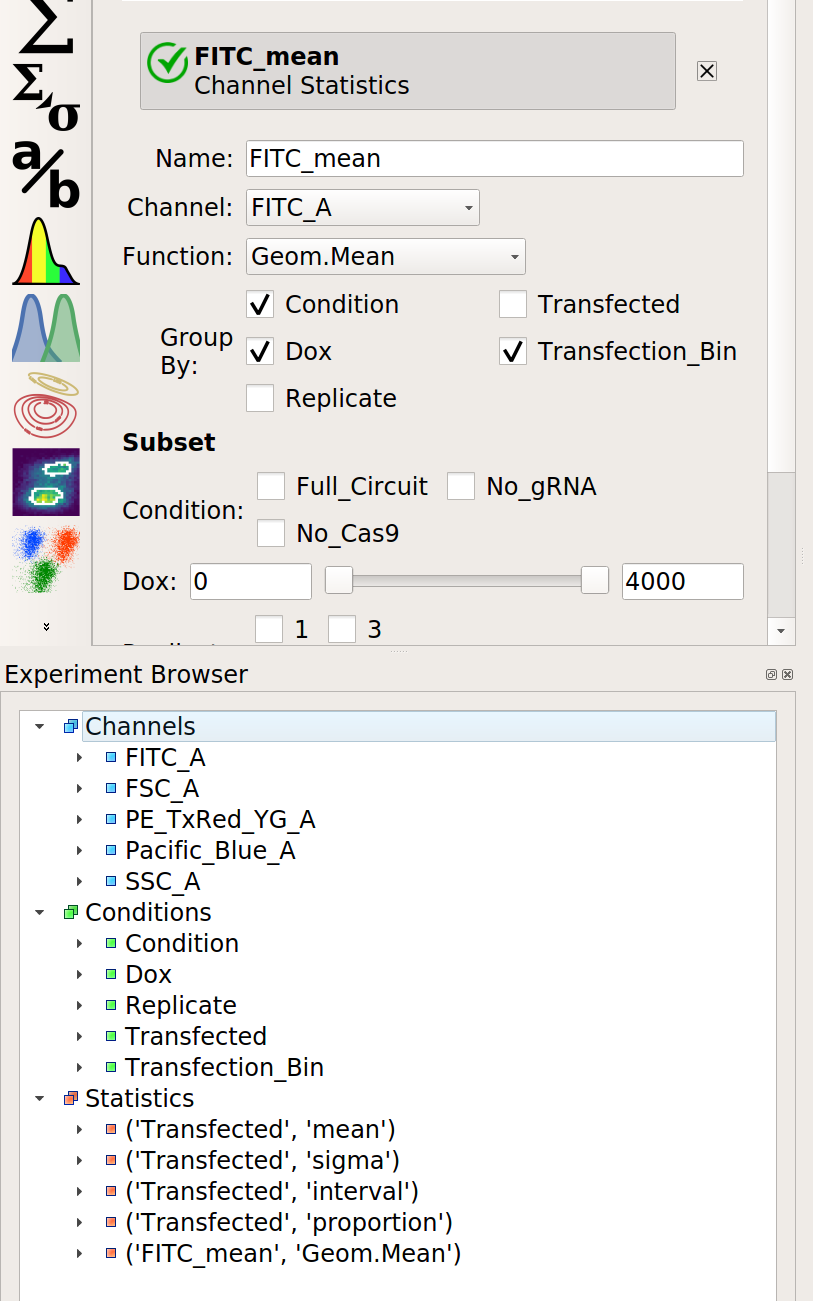Viewport: 813px width, 1301px height.
Task: Open the Function dropdown showing Geom.Mean
Action: pos(386,257)
